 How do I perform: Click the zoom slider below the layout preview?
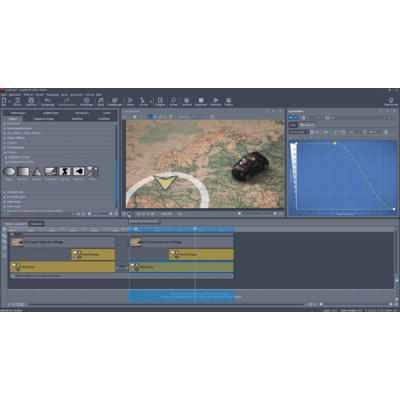(257, 213)
